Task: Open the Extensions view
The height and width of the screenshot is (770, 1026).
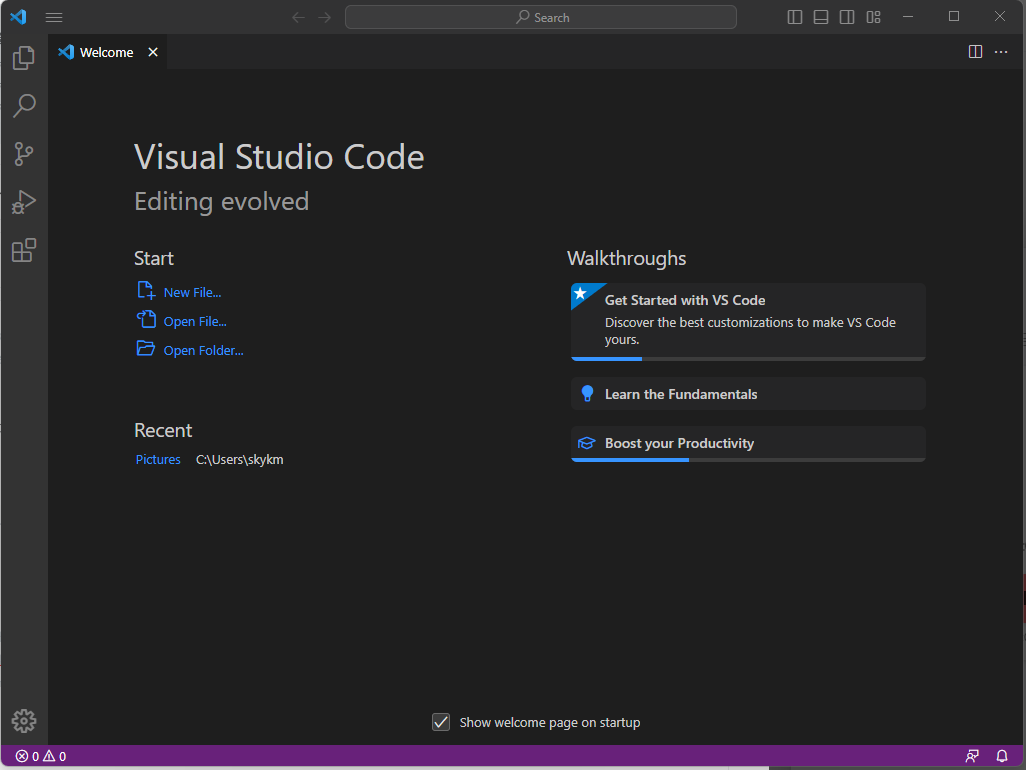Action: [x=24, y=250]
